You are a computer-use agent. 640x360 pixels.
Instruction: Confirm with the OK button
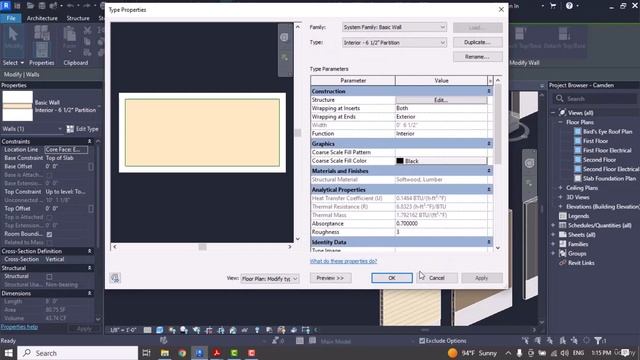point(392,278)
